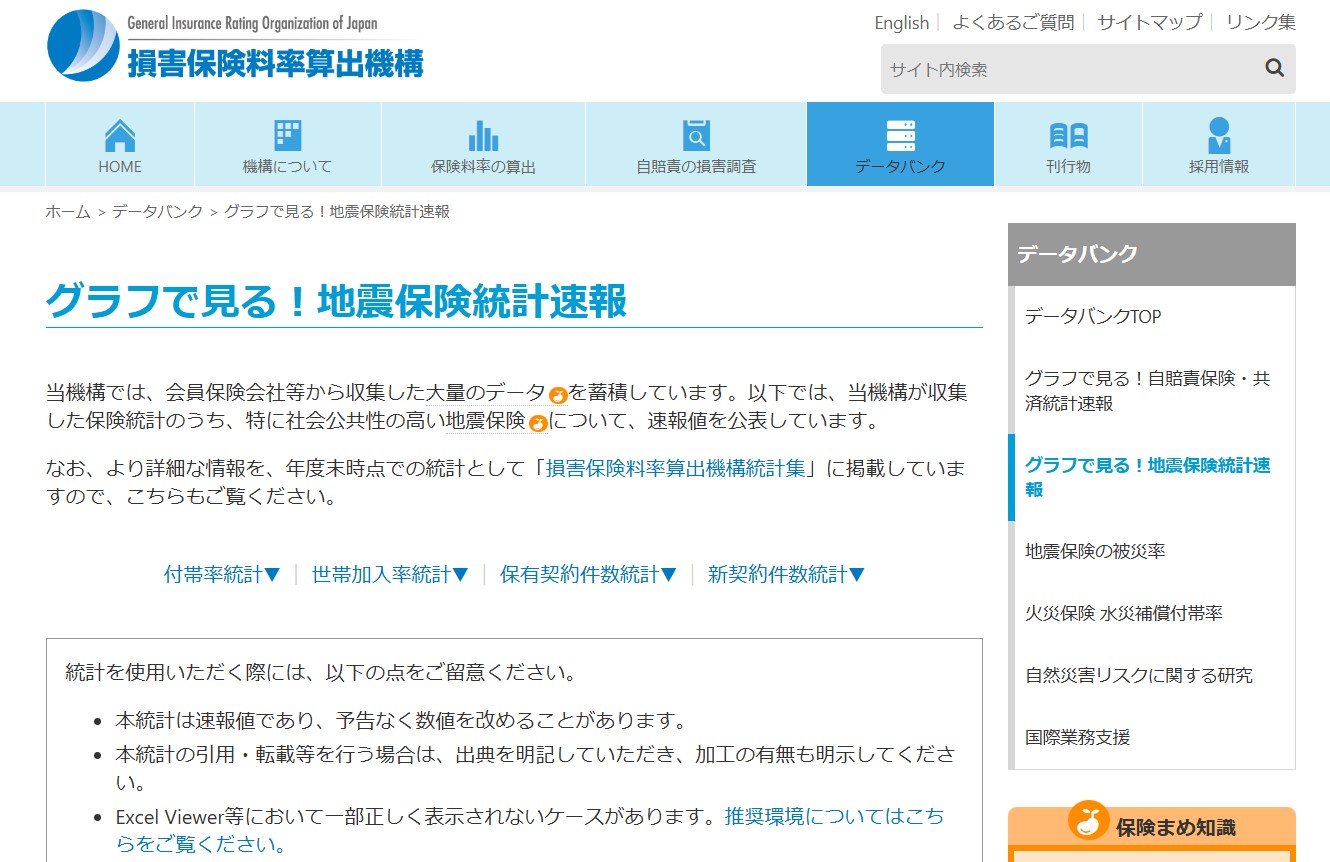Image resolution: width=1330 pixels, height=862 pixels.
Task: Jump to 保有契約件数統計▼ section
Action: 588,574
